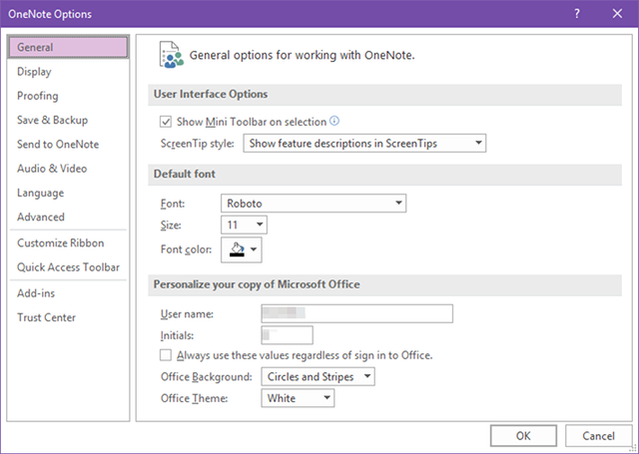The height and width of the screenshot is (454, 639).
Task: Click the Mini Toolbar info icon
Action: click(x=334, y=121)
